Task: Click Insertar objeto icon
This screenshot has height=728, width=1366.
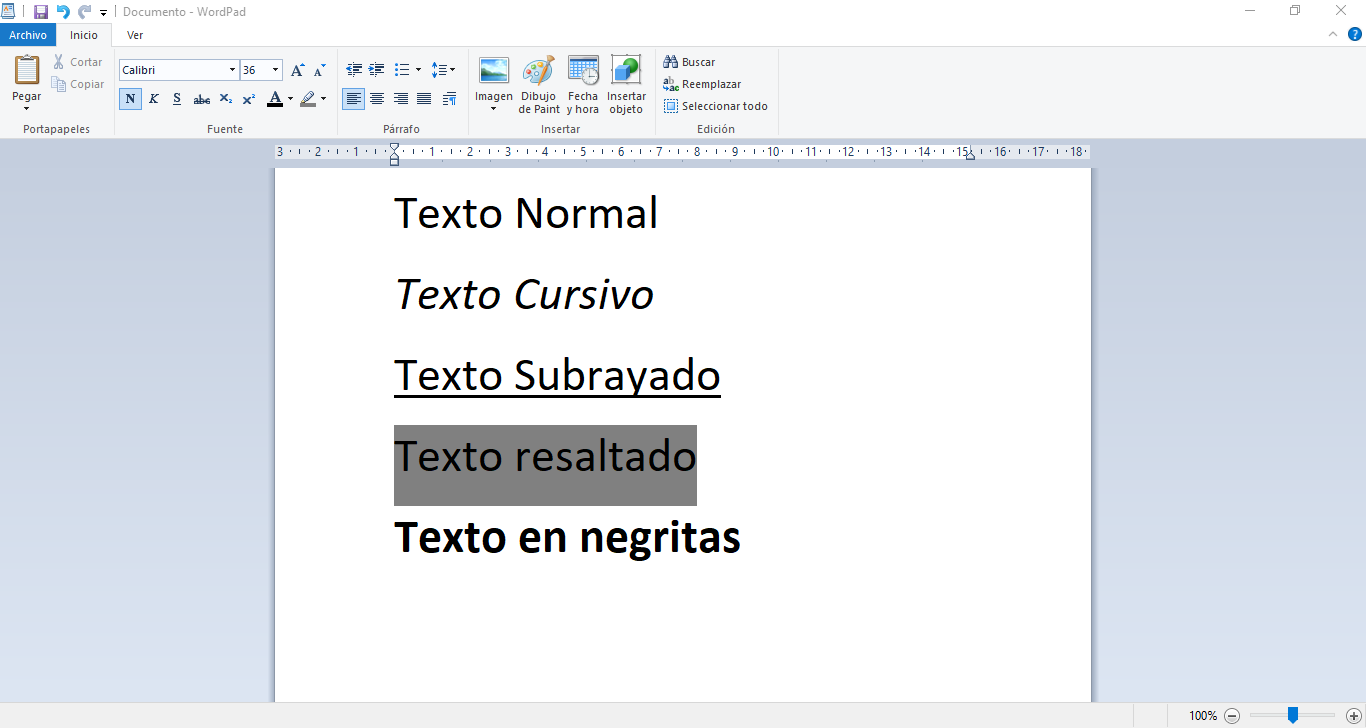Action: point(626,72)
